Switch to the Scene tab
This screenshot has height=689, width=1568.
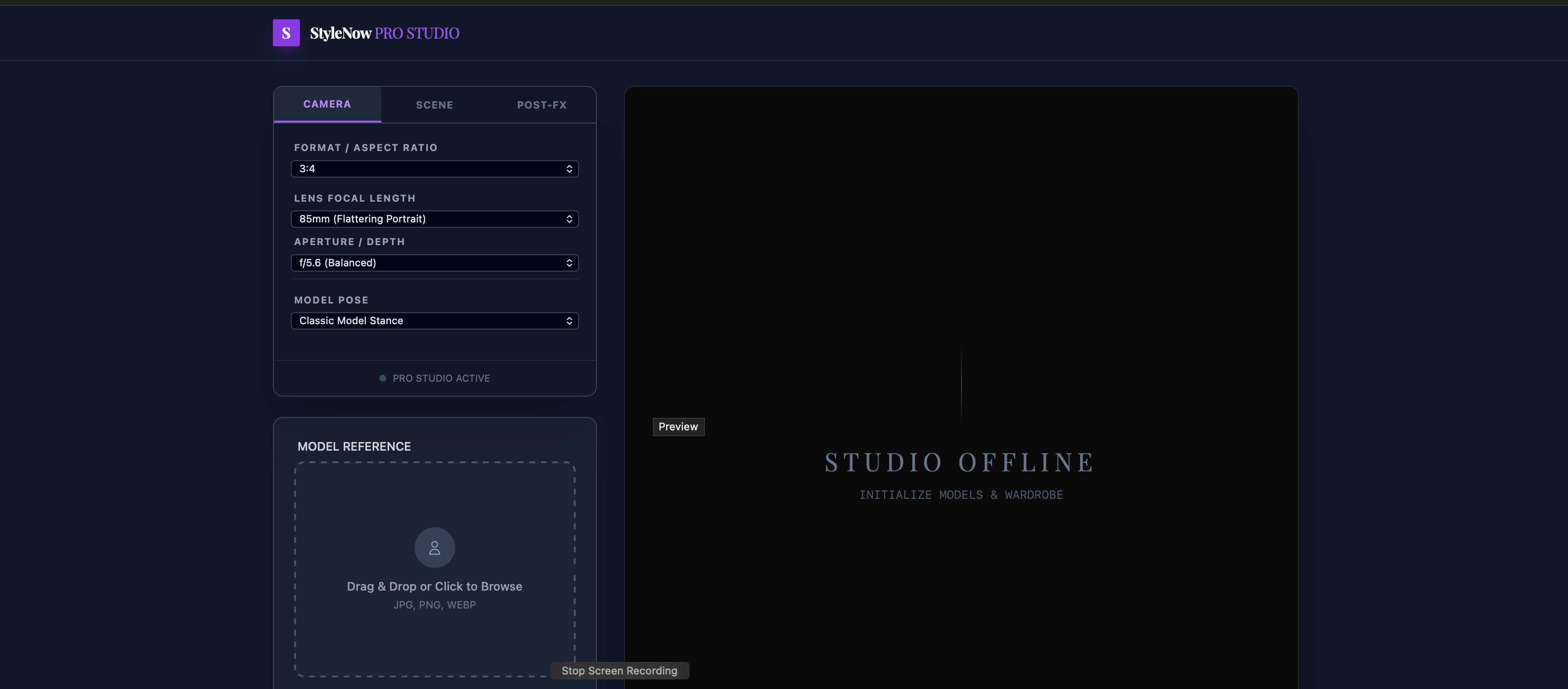434,105
